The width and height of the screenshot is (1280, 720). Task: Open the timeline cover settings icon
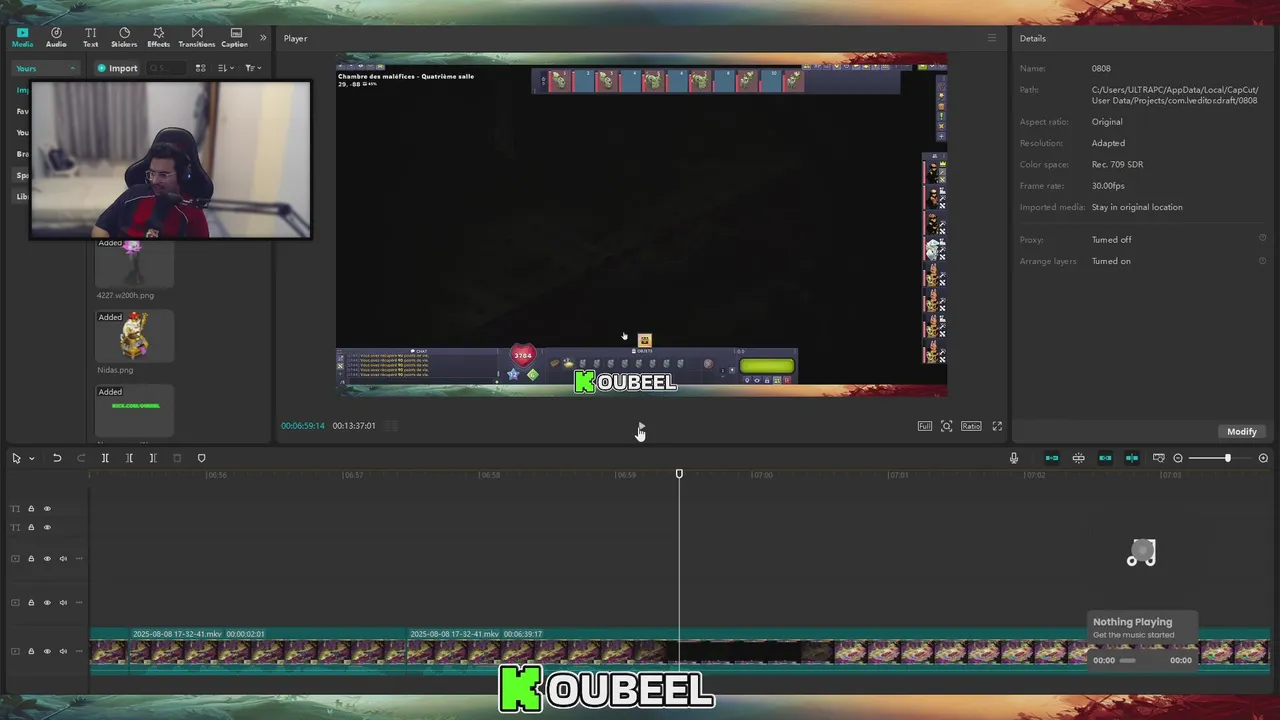point(1158,458)
